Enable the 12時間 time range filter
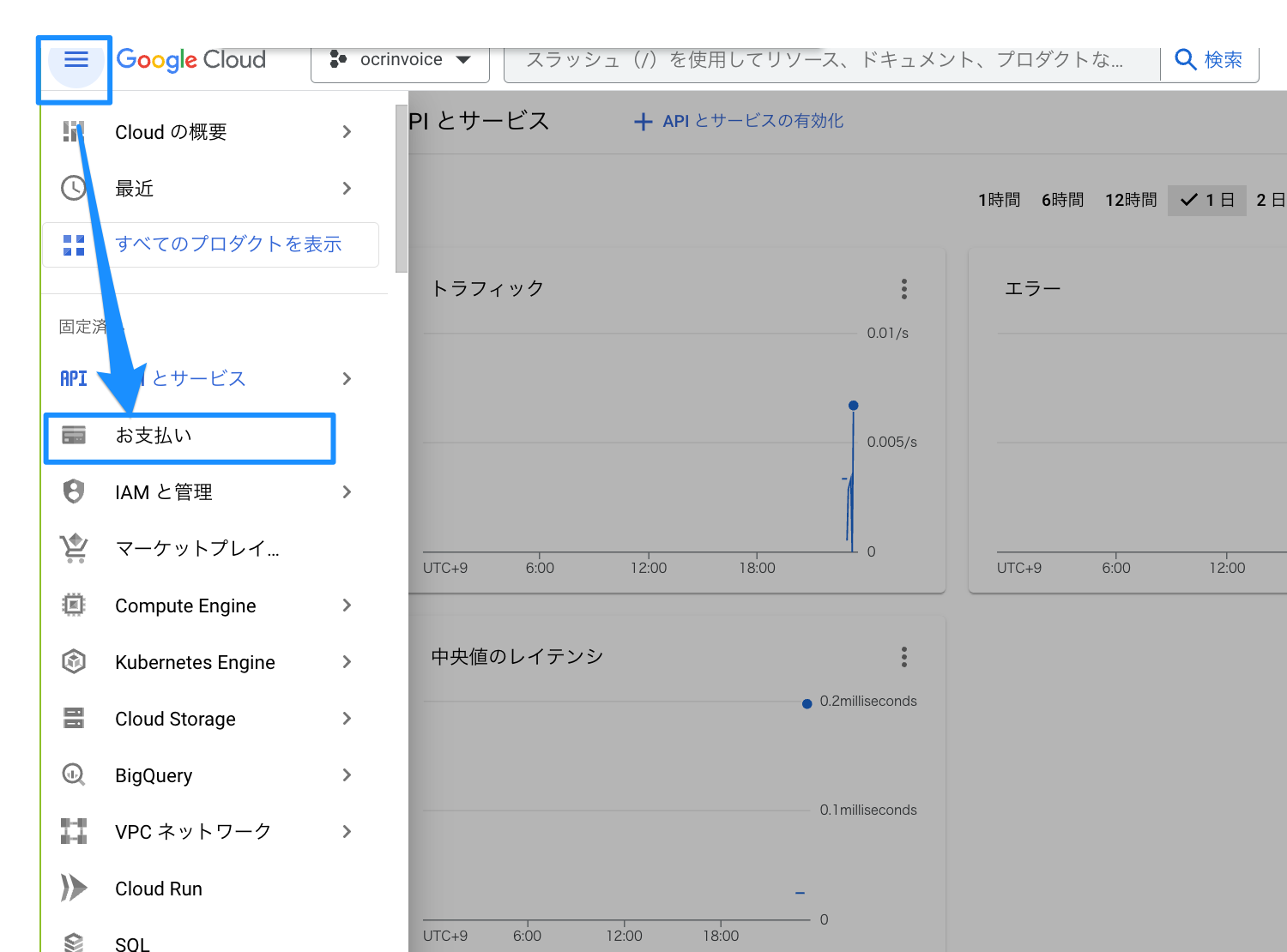 point(1130,200)
